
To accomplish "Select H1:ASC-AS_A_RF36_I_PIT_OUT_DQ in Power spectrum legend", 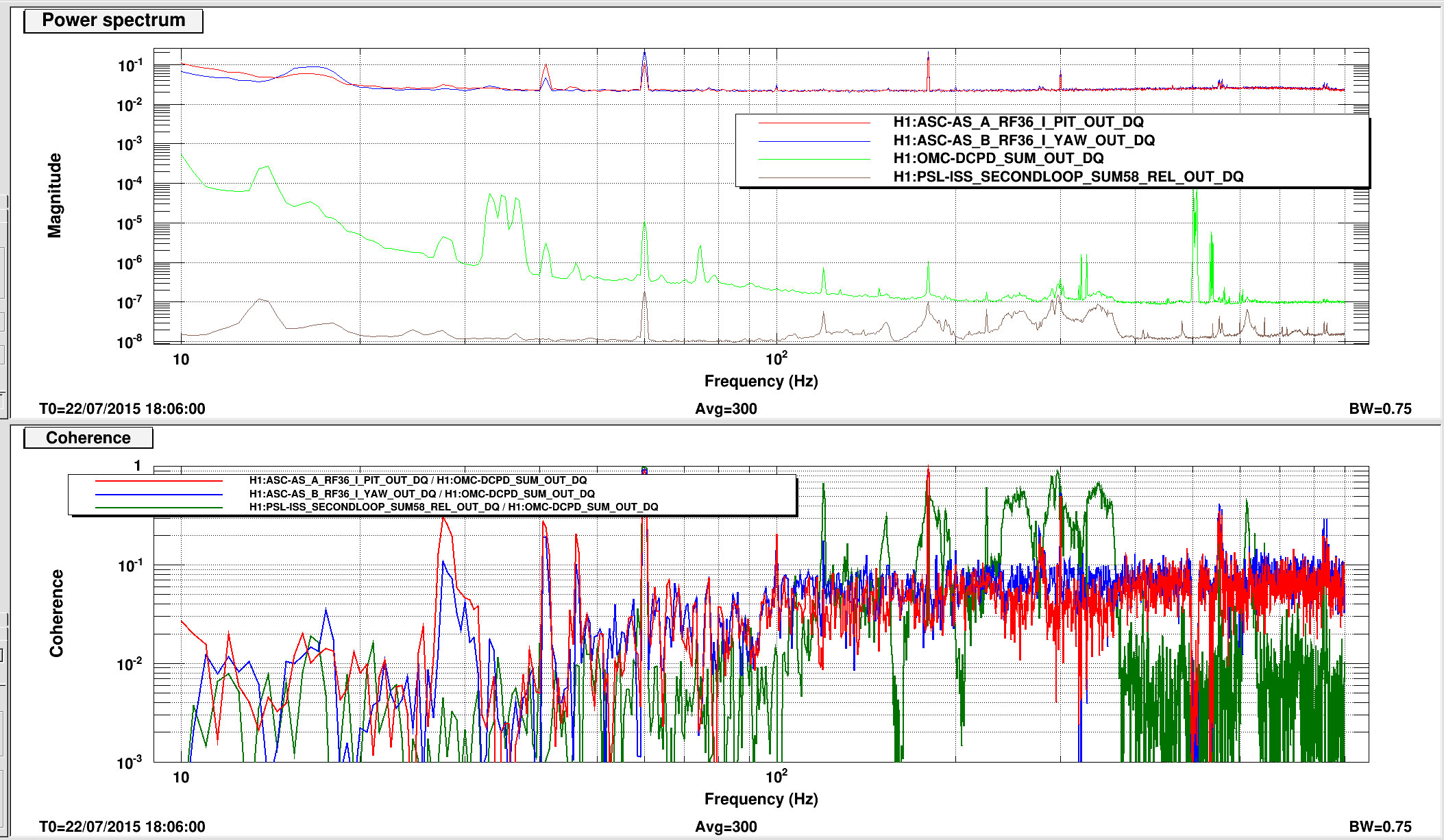I will [1018, 122].
